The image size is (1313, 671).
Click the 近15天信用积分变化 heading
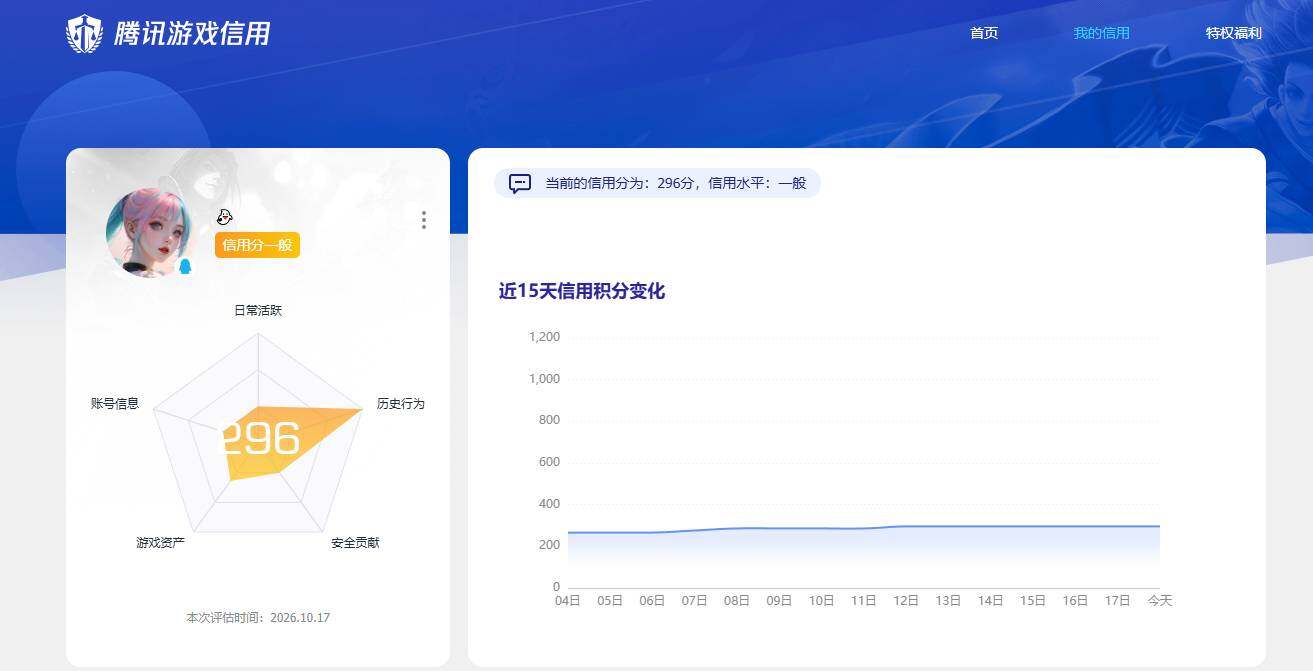(x=582, y=291)
